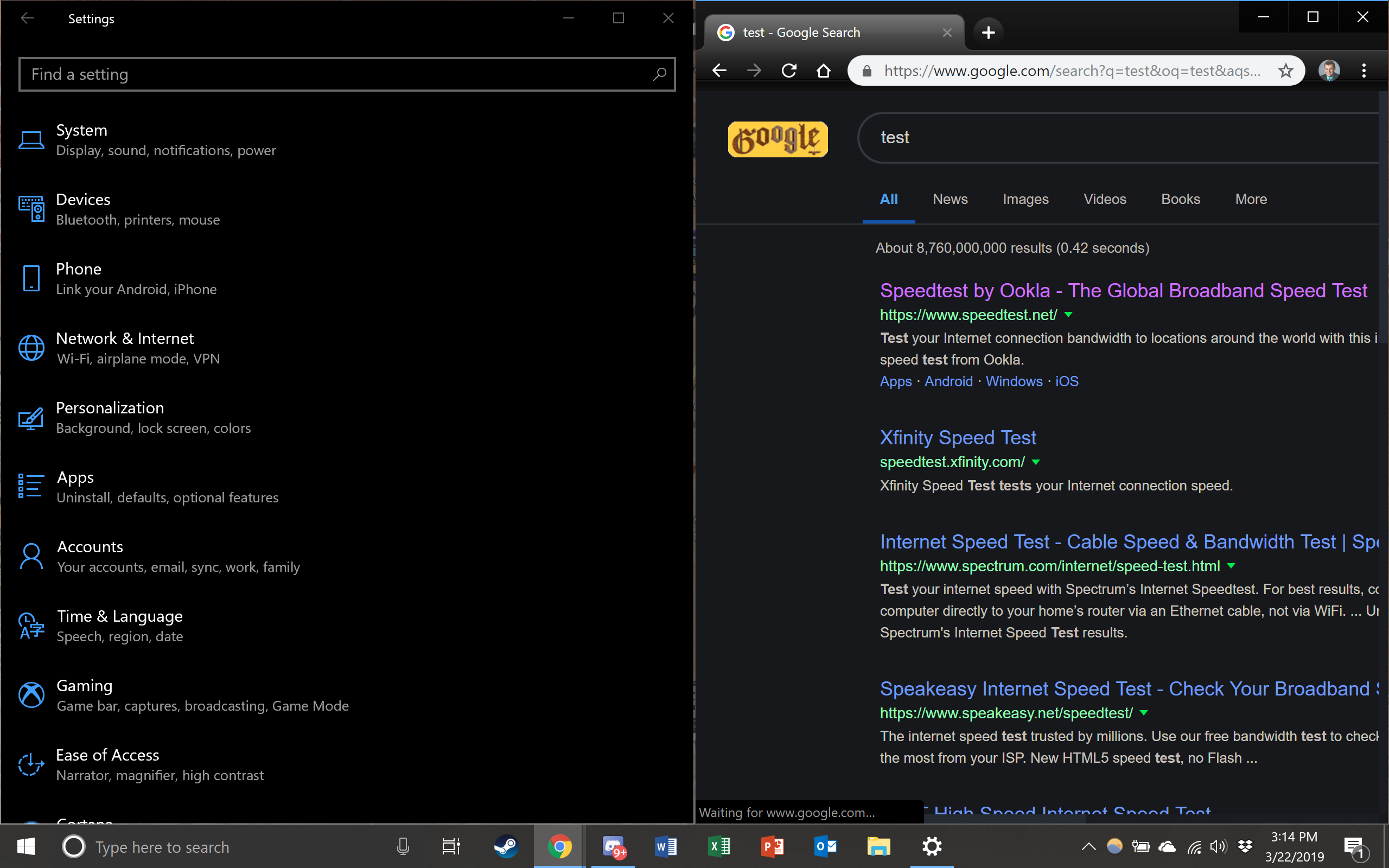
Task: Open Network & Internet globe icon
Action: 31,348
